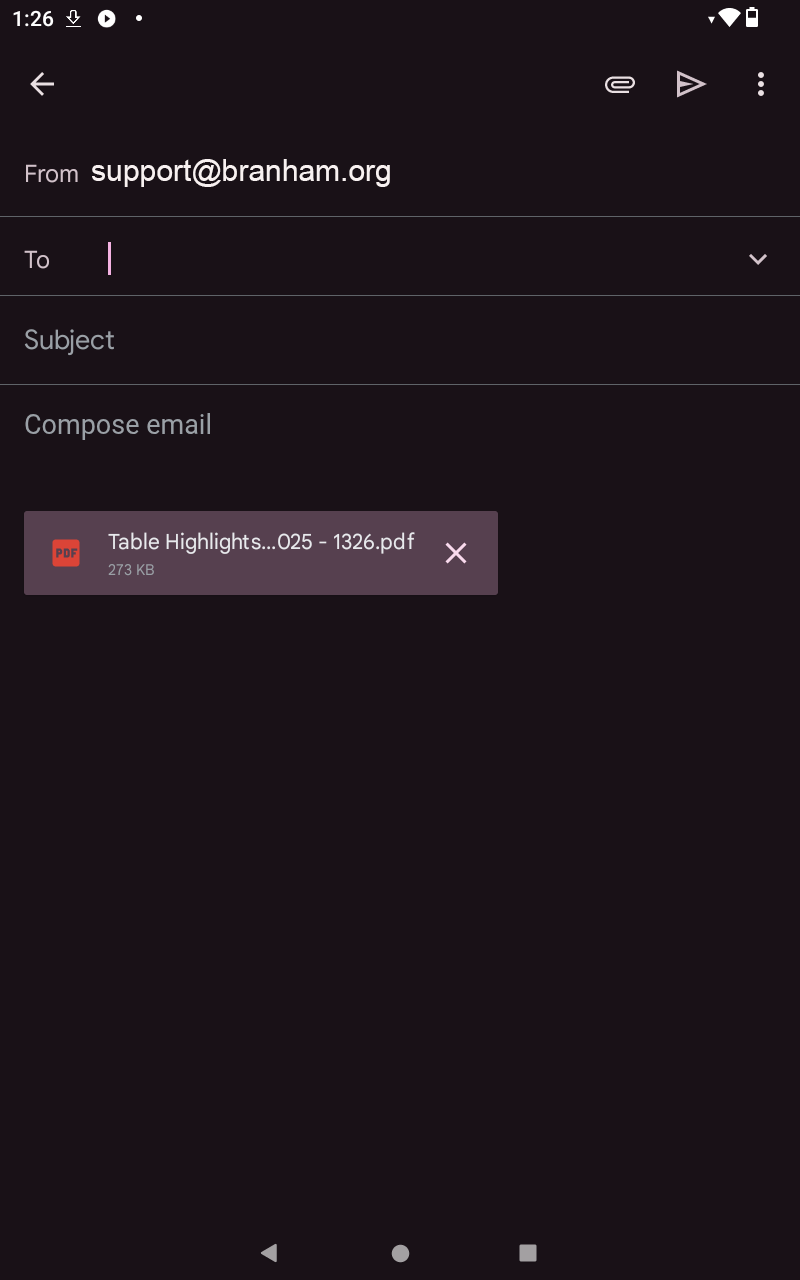Tap the Wi-Fi signal status icon

click(x=729, y=17)
